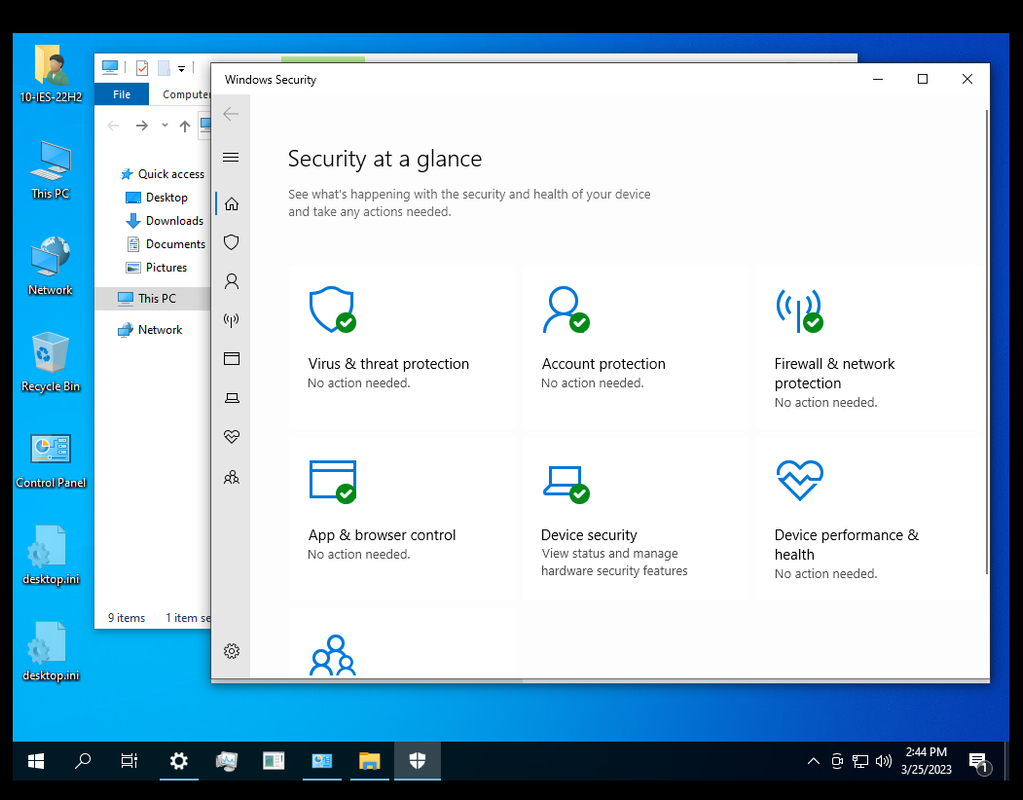
Task: Open Computer tab in File Explorer
Action: tap(186, 95)
